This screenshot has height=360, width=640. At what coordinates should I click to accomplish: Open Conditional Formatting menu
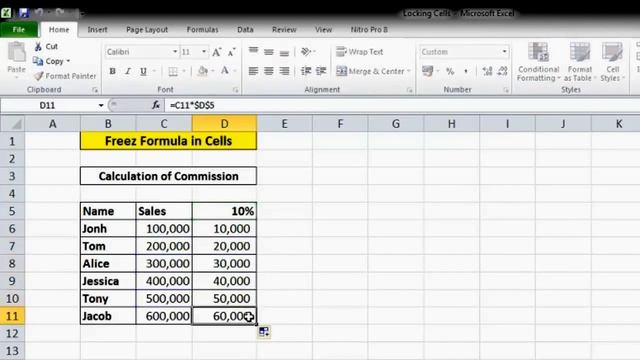point(538,62)
